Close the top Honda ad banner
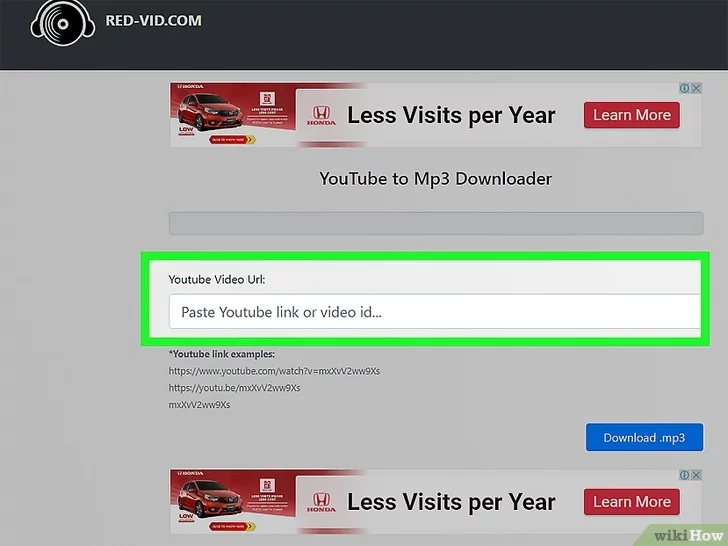This screenshot has height=546, width=728. 696,88
